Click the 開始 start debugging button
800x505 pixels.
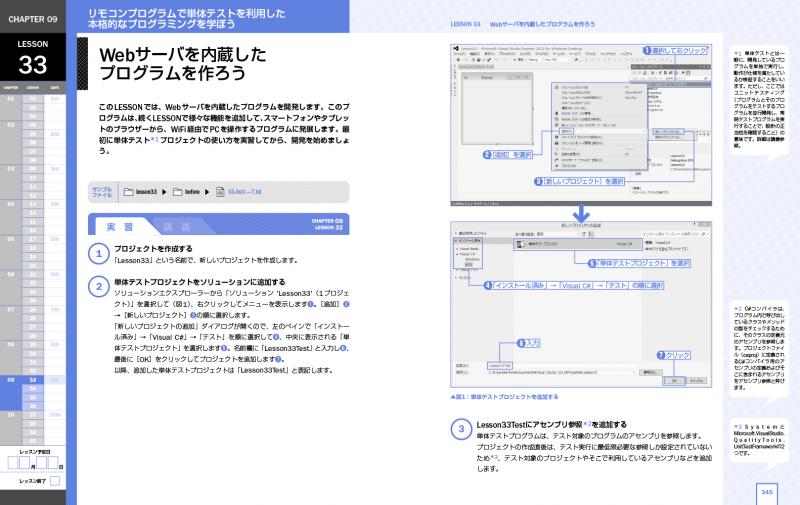click(x=519, y=60)
